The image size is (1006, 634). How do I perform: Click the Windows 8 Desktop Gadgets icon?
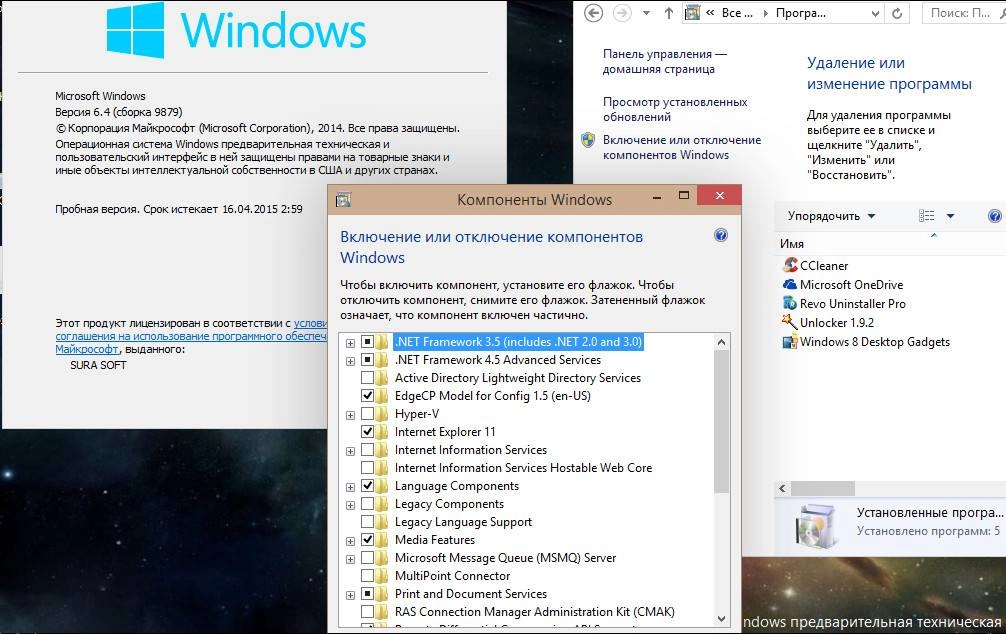pos(790,341)
